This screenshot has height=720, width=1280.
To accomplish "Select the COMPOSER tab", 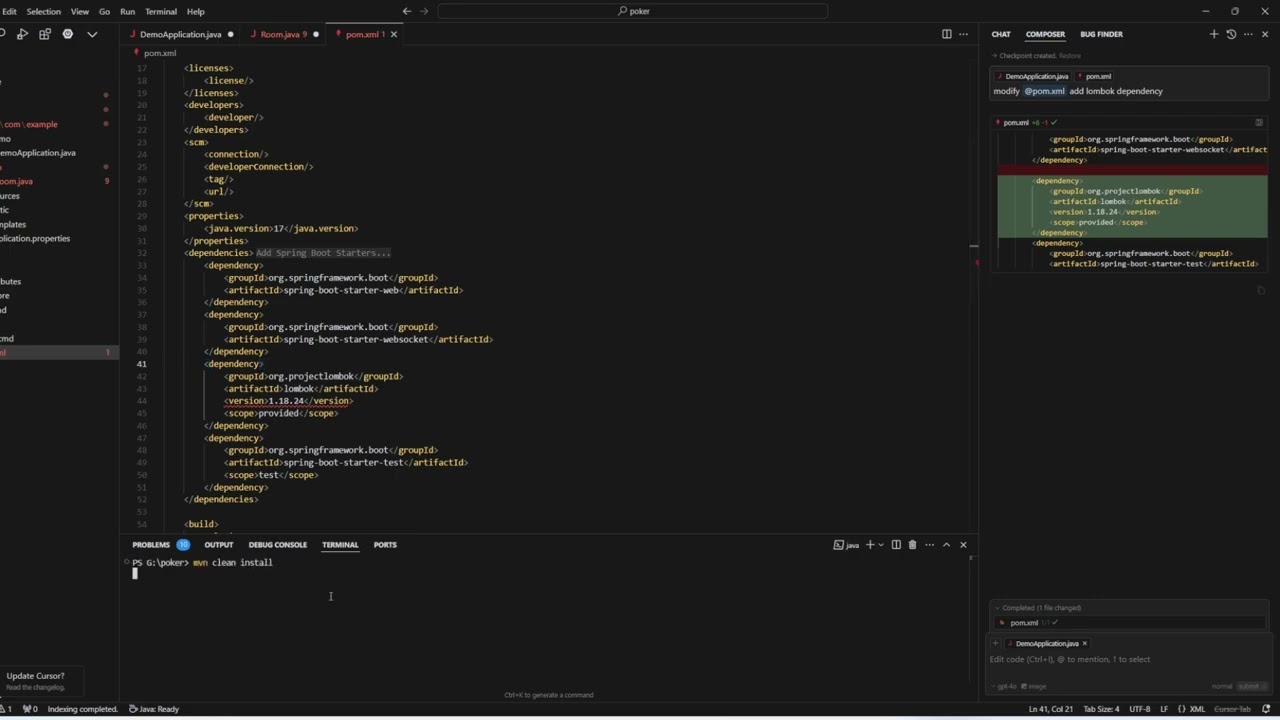I will point(1045,34).
